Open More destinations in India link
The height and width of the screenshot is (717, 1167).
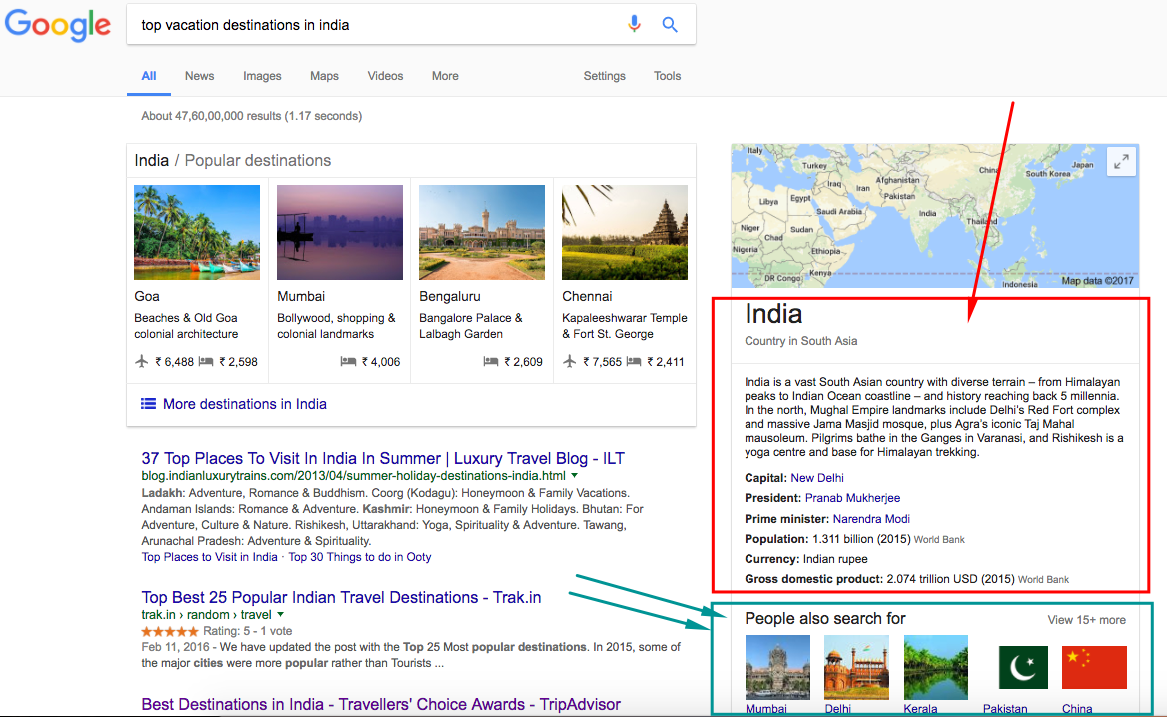point(244,404)
